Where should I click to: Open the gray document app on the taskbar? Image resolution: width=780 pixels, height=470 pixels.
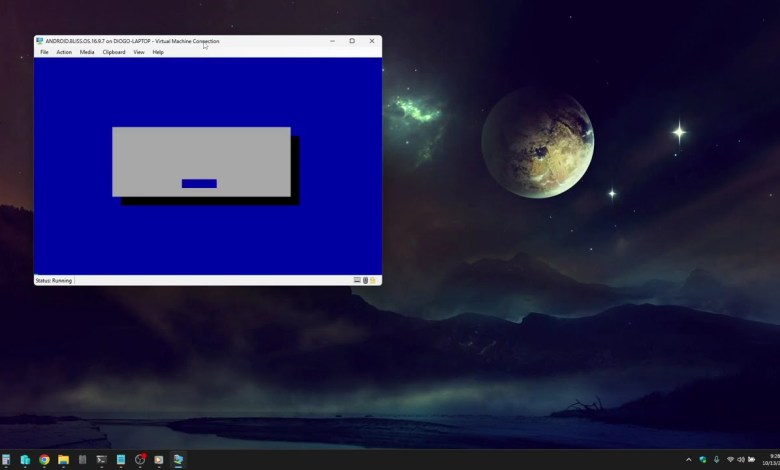83,460
